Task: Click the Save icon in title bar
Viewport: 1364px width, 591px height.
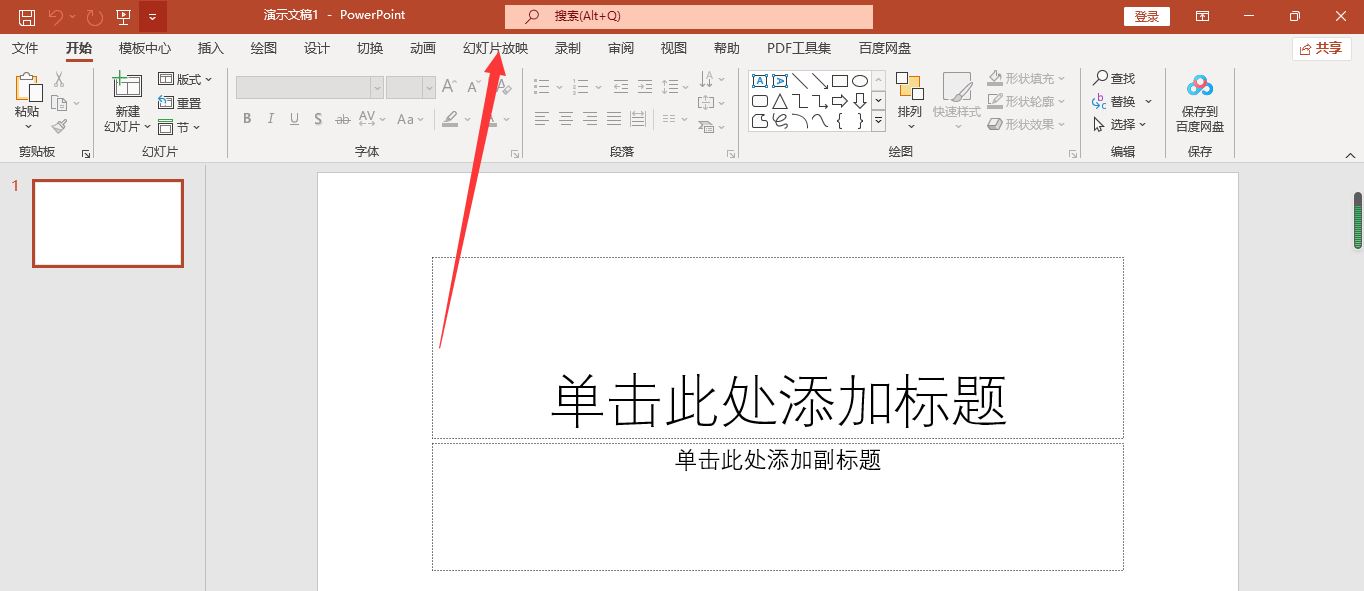Action: 27,16
